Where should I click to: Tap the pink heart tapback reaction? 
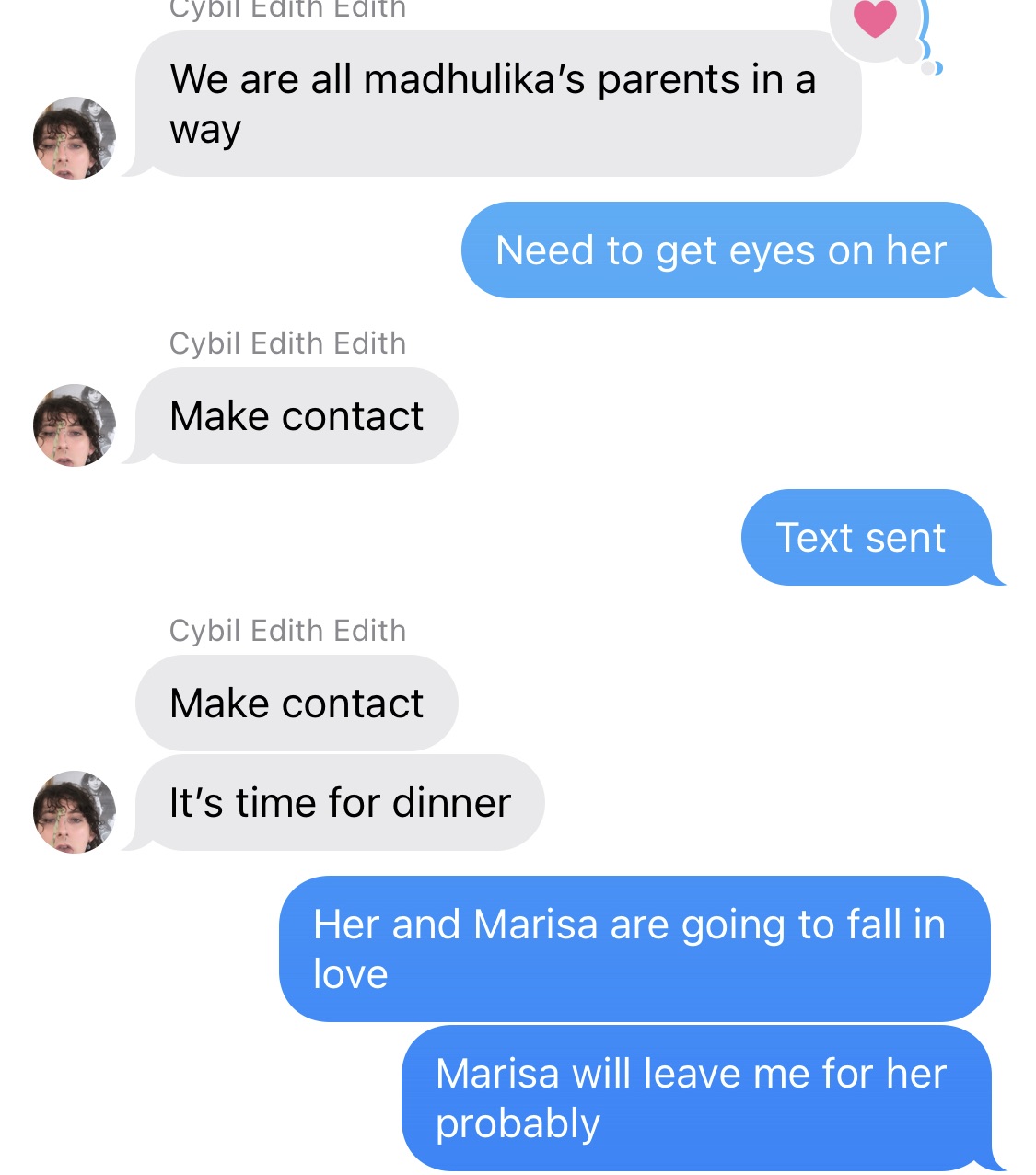(875, 18)
